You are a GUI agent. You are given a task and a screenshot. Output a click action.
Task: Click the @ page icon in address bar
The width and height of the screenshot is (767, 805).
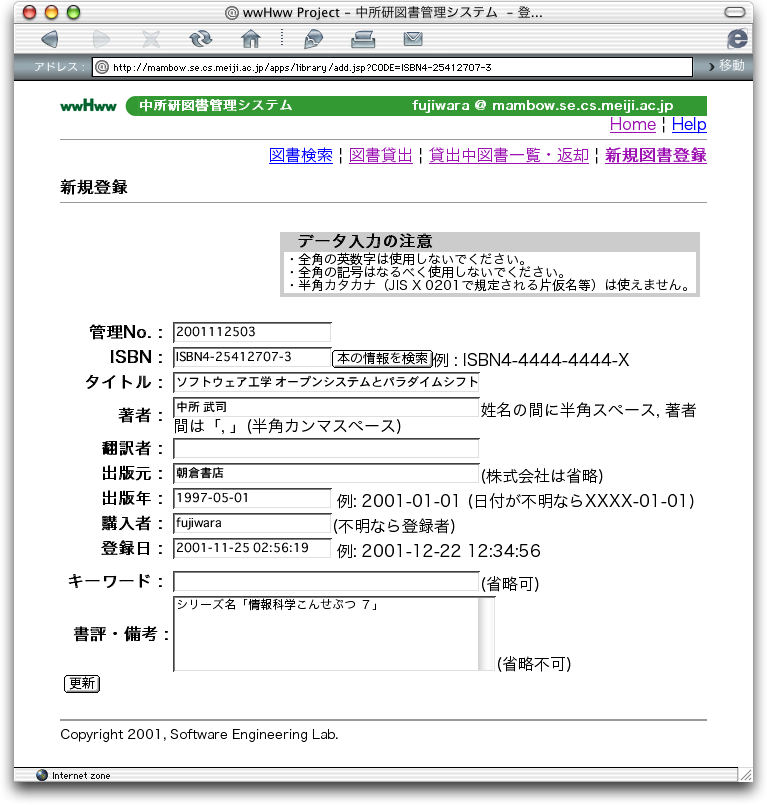click(102, 67)
